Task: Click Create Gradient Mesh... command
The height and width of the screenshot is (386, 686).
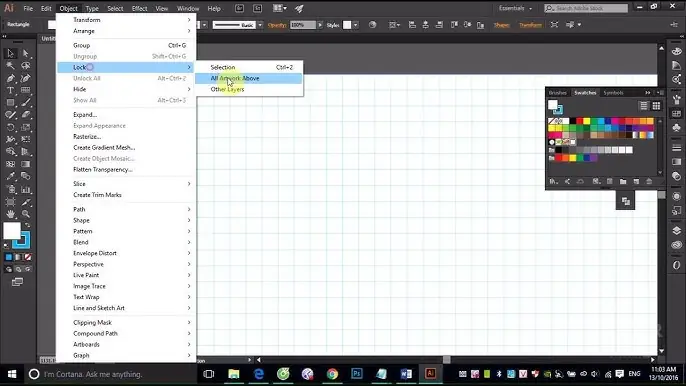Action: (126, 147)
